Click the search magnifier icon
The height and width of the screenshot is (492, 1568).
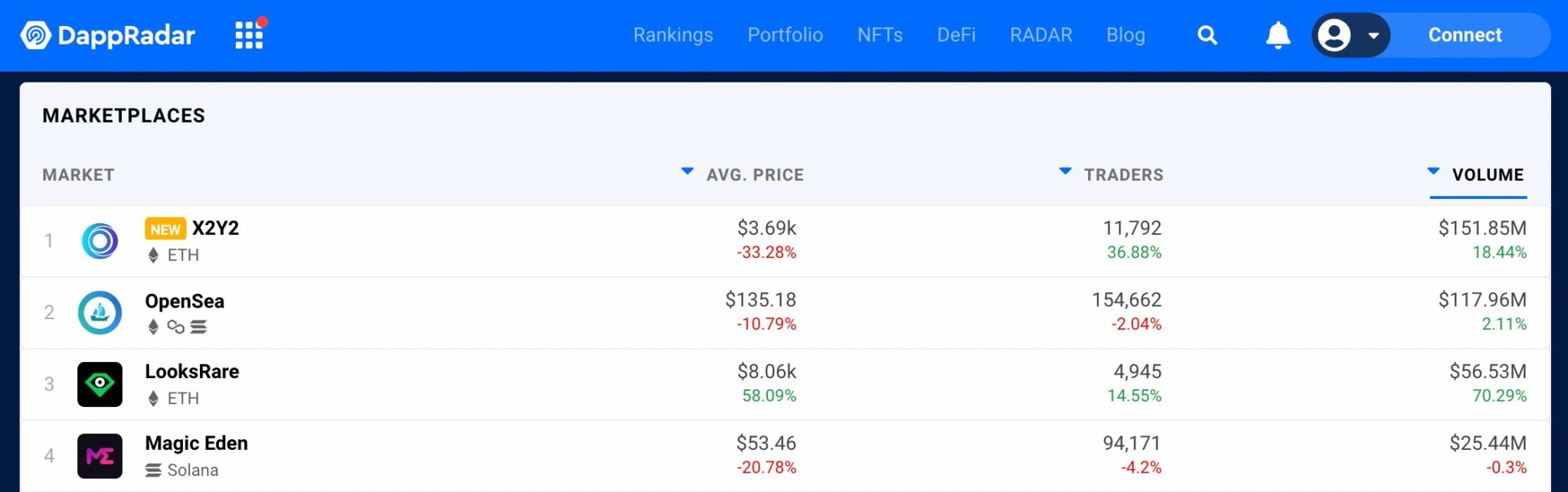(x=1207, y=35)
